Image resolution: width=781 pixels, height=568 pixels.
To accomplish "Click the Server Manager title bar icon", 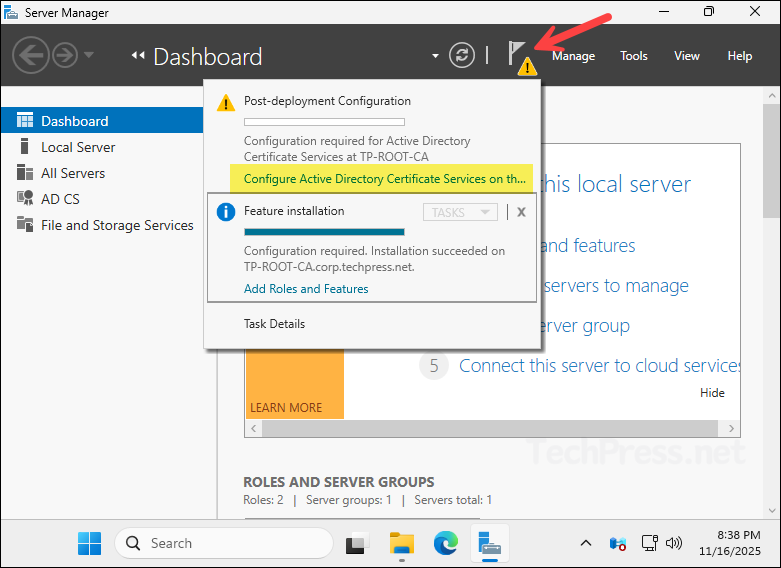I will (10, 12).
